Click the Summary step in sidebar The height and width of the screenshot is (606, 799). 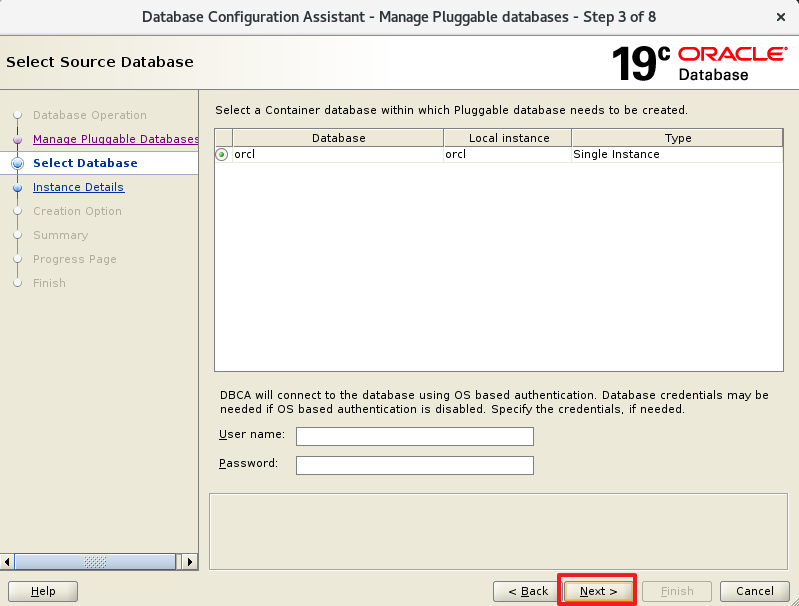click(61, 235)
